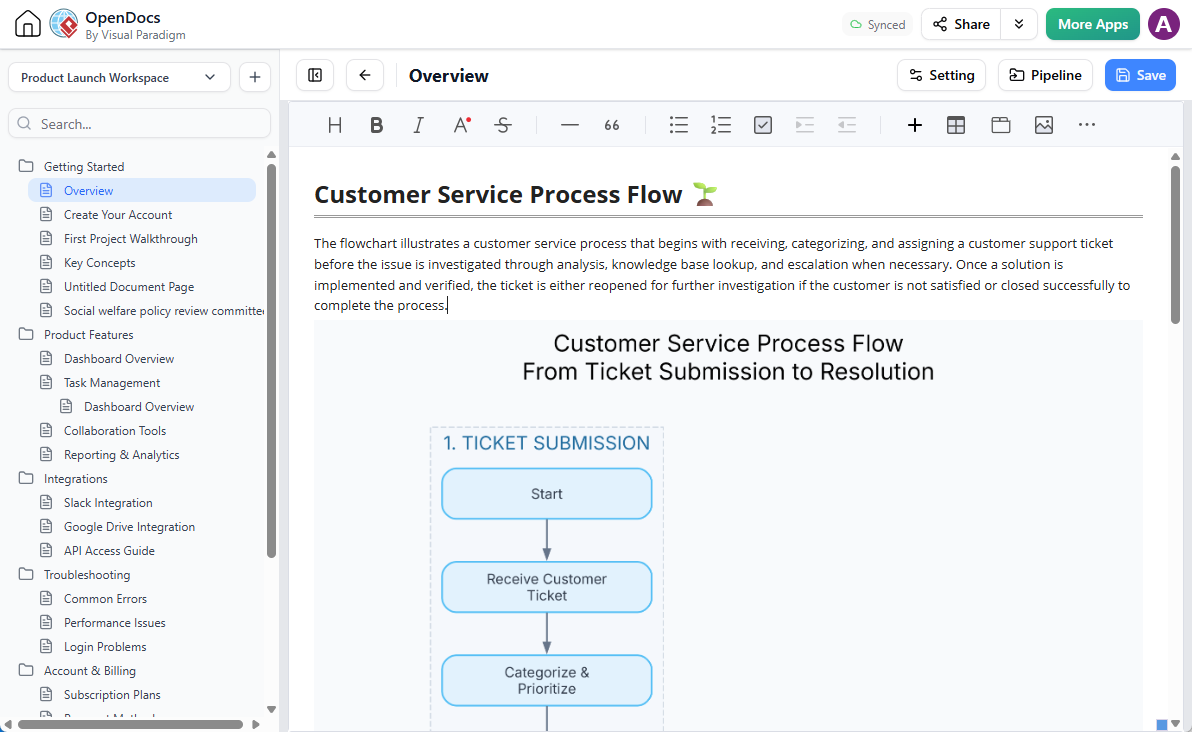Image resolution: width=1192 pixels, height=732 pixels.
Task: Create a numbered list
Action: (x=721, y=125)
